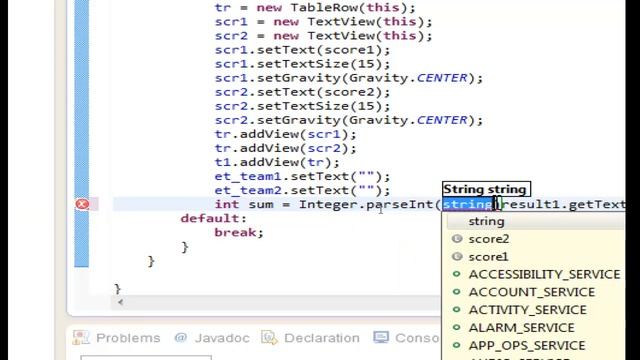Click 'et_team2.setText("");' line
The image size is (640, 360).
302,190
